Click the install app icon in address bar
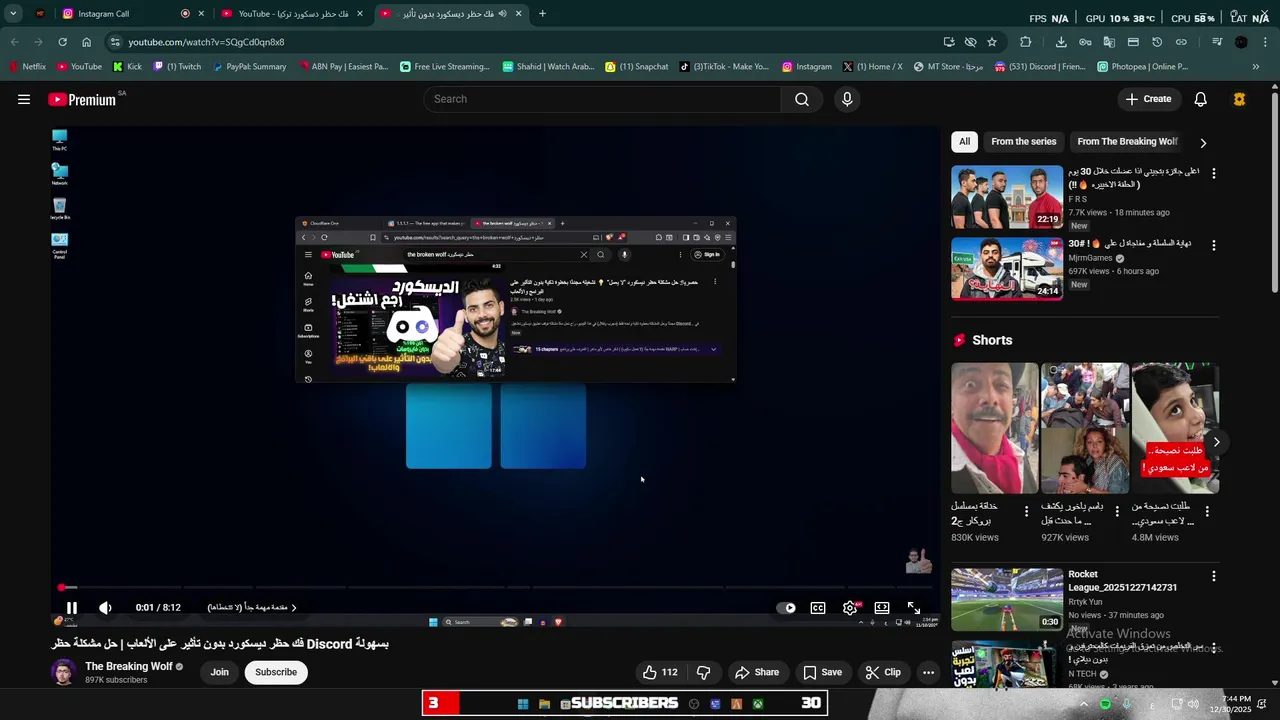1280x720 pixels. [x=948, y=42]
